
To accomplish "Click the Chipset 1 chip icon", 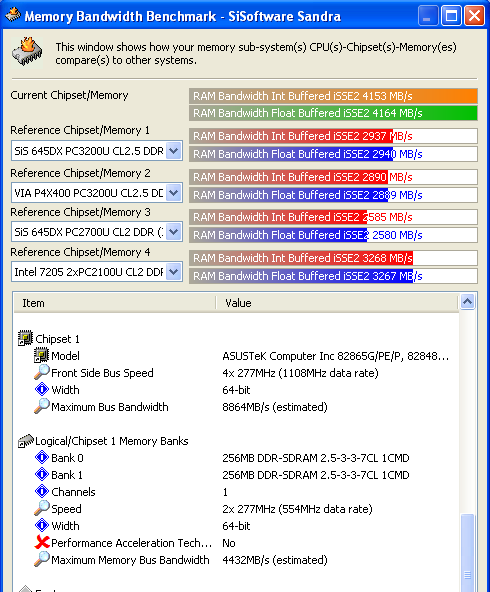I will (x=25, y=338).
